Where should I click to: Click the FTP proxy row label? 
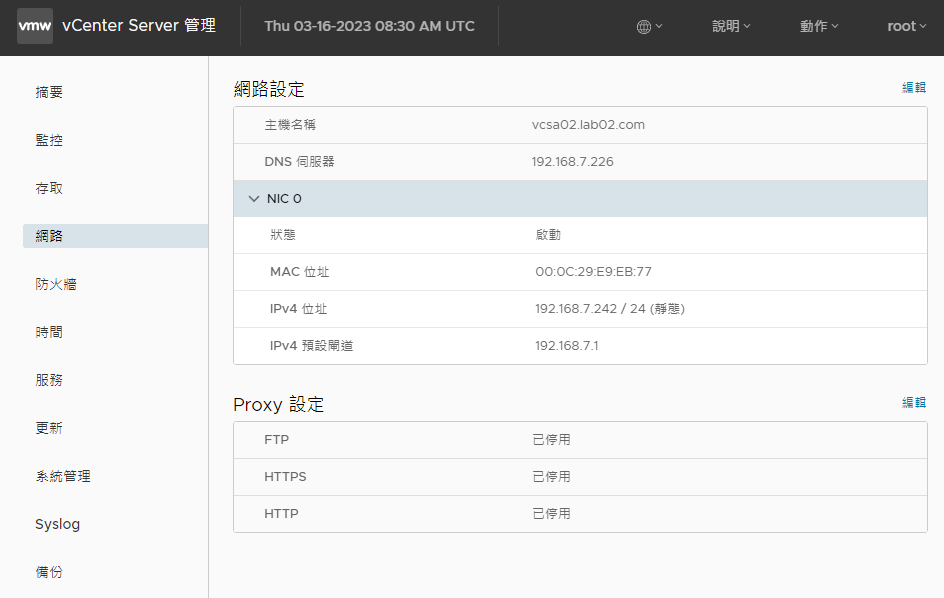pos(277,440)
